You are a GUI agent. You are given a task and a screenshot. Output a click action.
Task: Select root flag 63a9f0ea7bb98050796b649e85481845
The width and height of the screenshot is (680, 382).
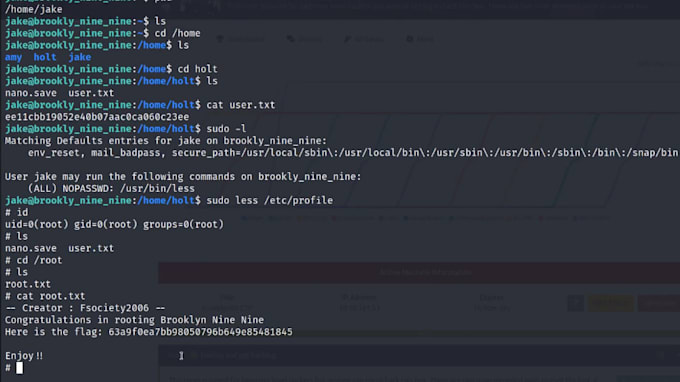[x=200, y=332]
